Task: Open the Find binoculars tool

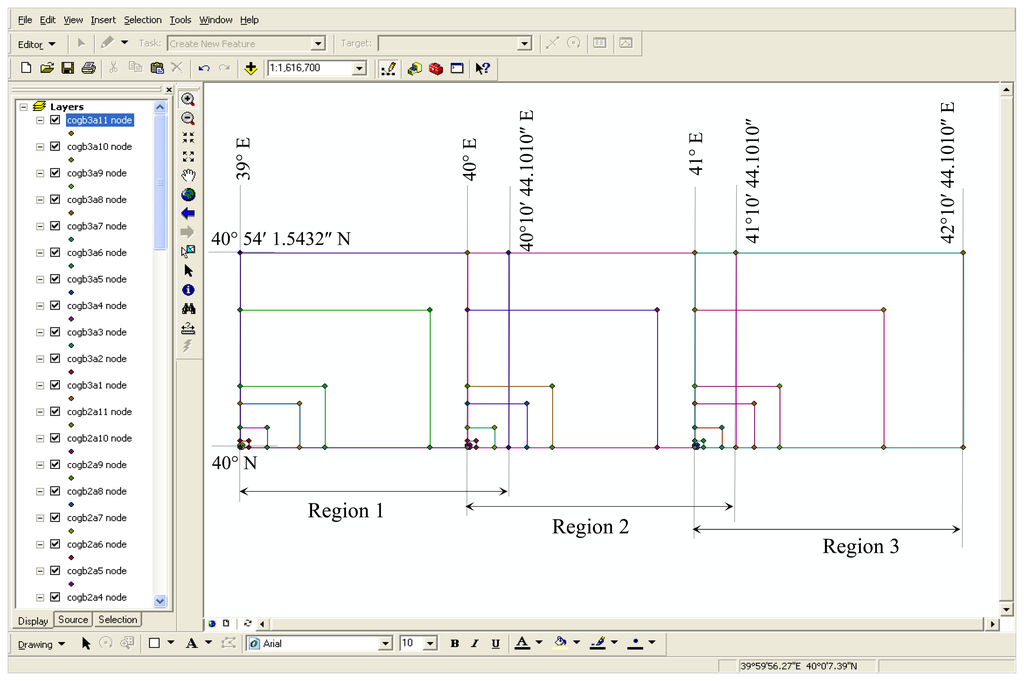Action: pyautogui.click(x=188, y=309)
